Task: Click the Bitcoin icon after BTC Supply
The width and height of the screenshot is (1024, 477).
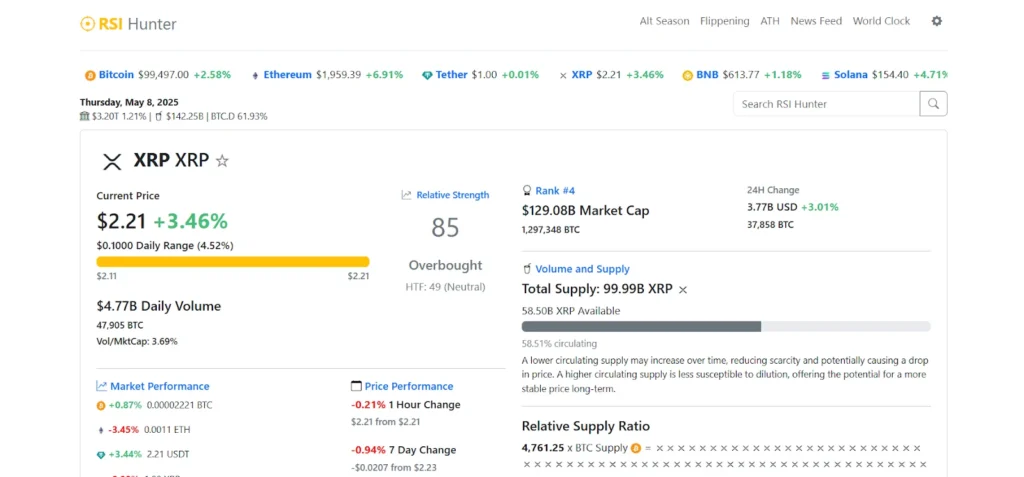Action: pos(635,448)
